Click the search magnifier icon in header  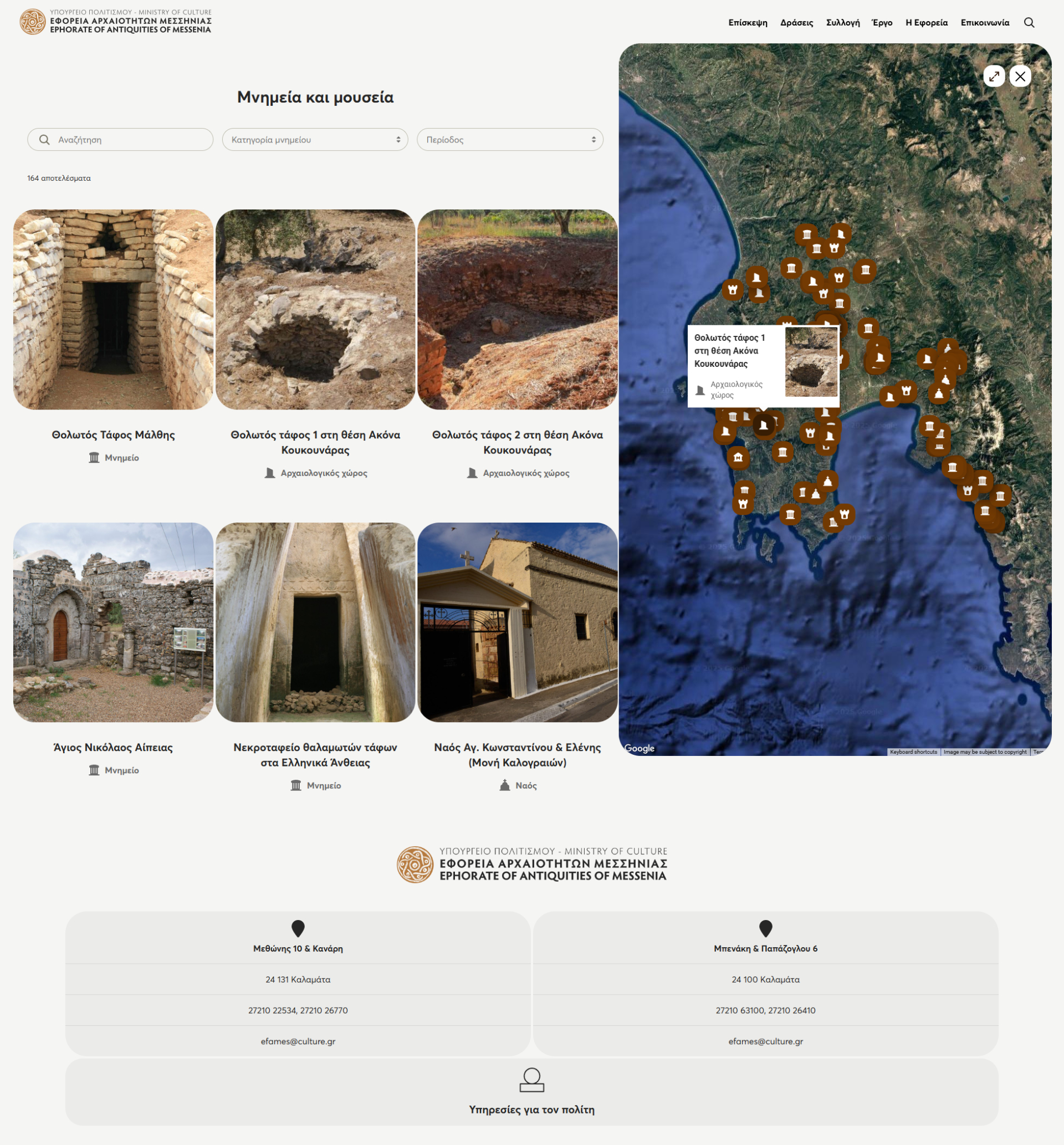1029,23
